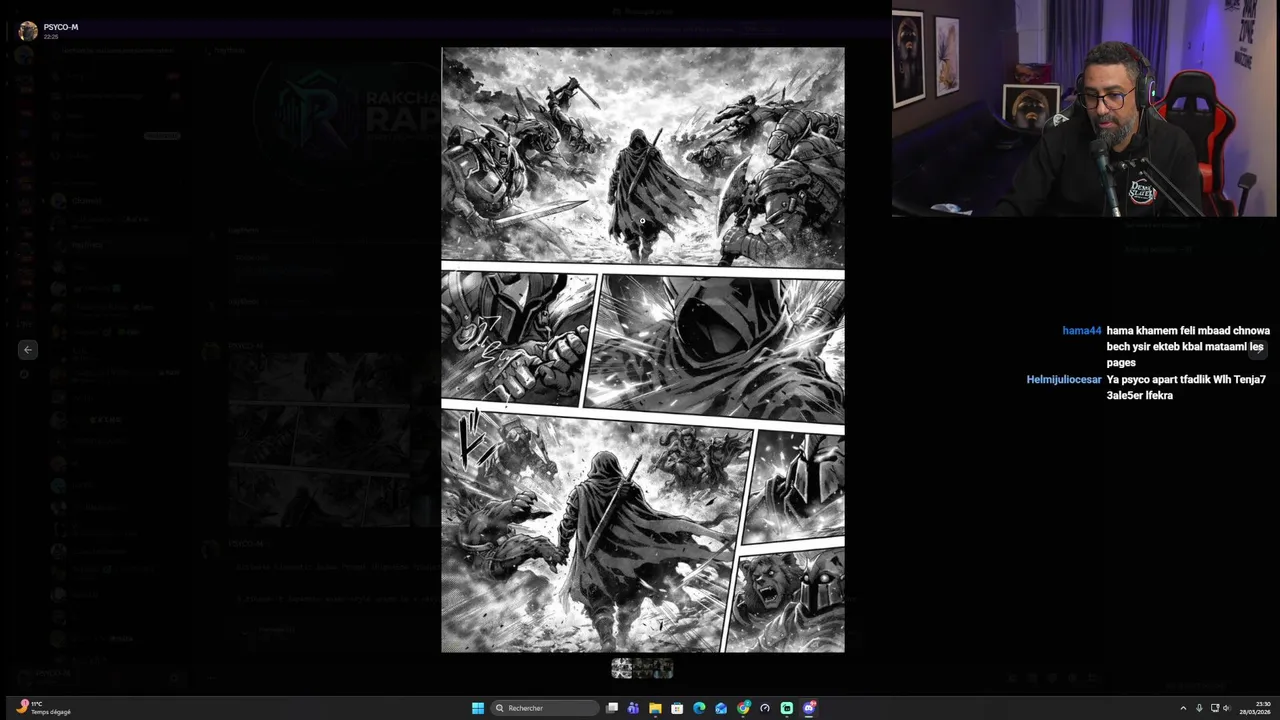Open the Windows Start menu
1280x720 pixels.
(478, 708)
